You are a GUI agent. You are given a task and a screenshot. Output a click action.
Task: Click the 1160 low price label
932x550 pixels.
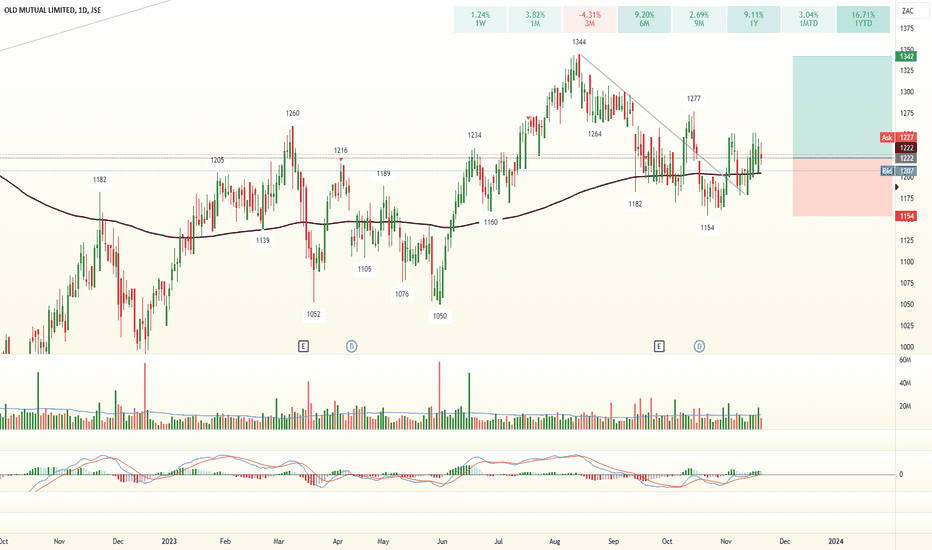pyautogui.click(x=490, y=222)
